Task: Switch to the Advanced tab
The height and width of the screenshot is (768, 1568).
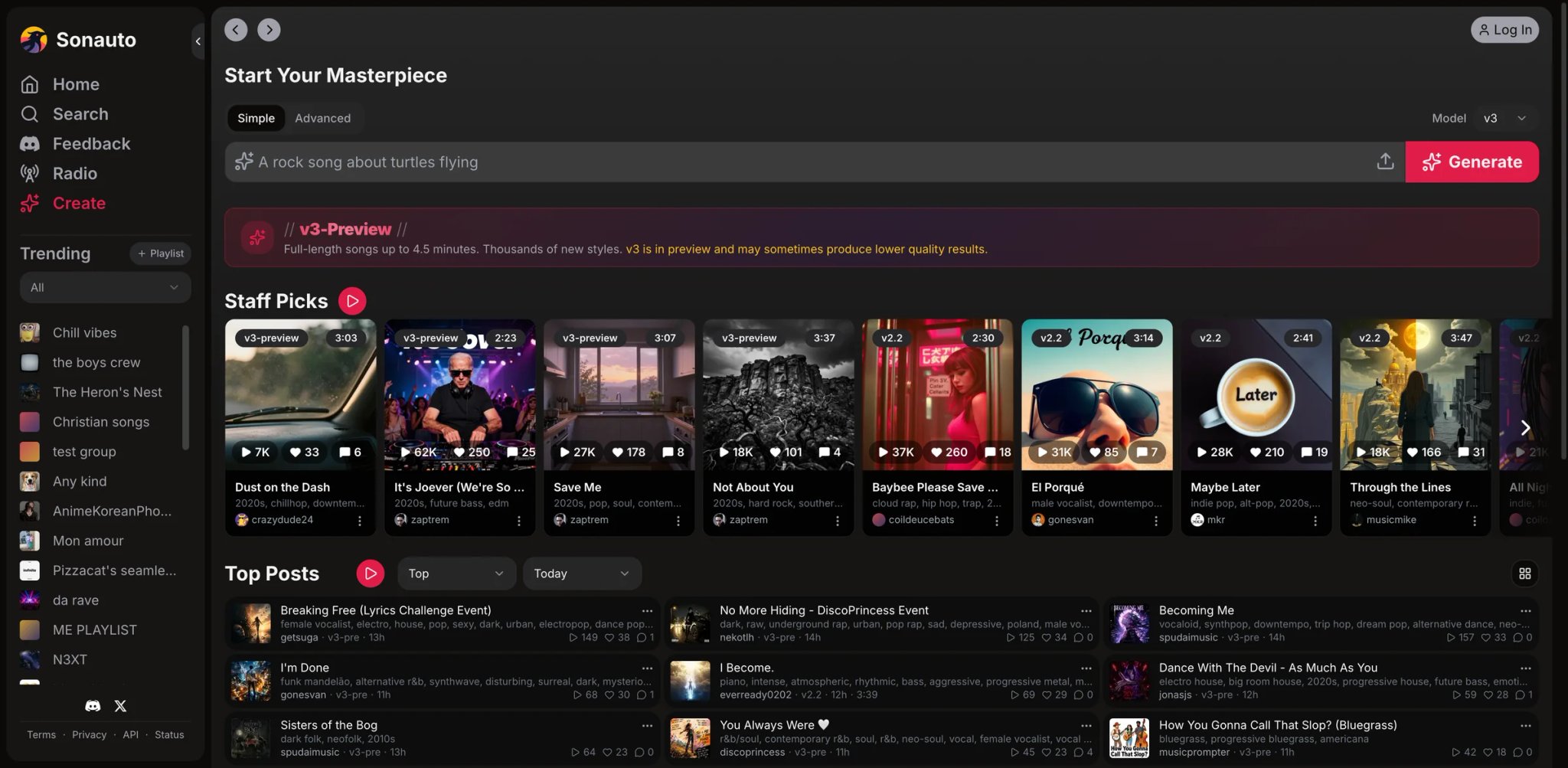Action: point(322,118)
